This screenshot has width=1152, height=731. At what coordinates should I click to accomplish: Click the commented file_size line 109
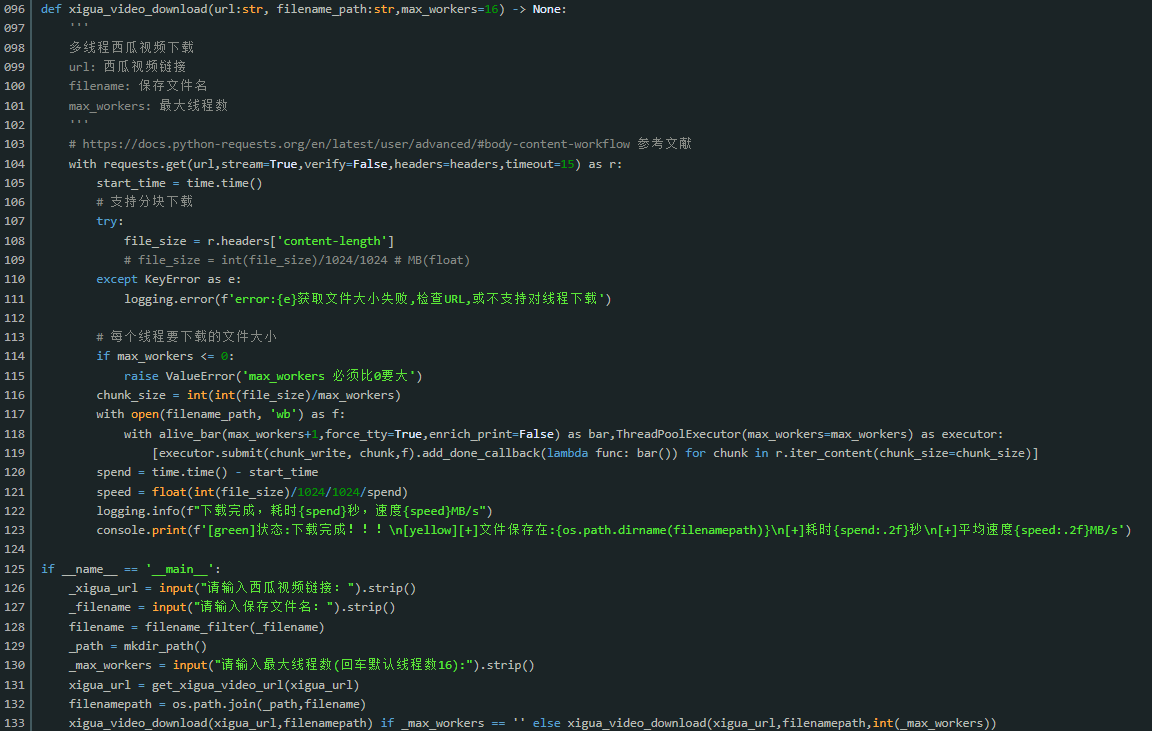297,260
